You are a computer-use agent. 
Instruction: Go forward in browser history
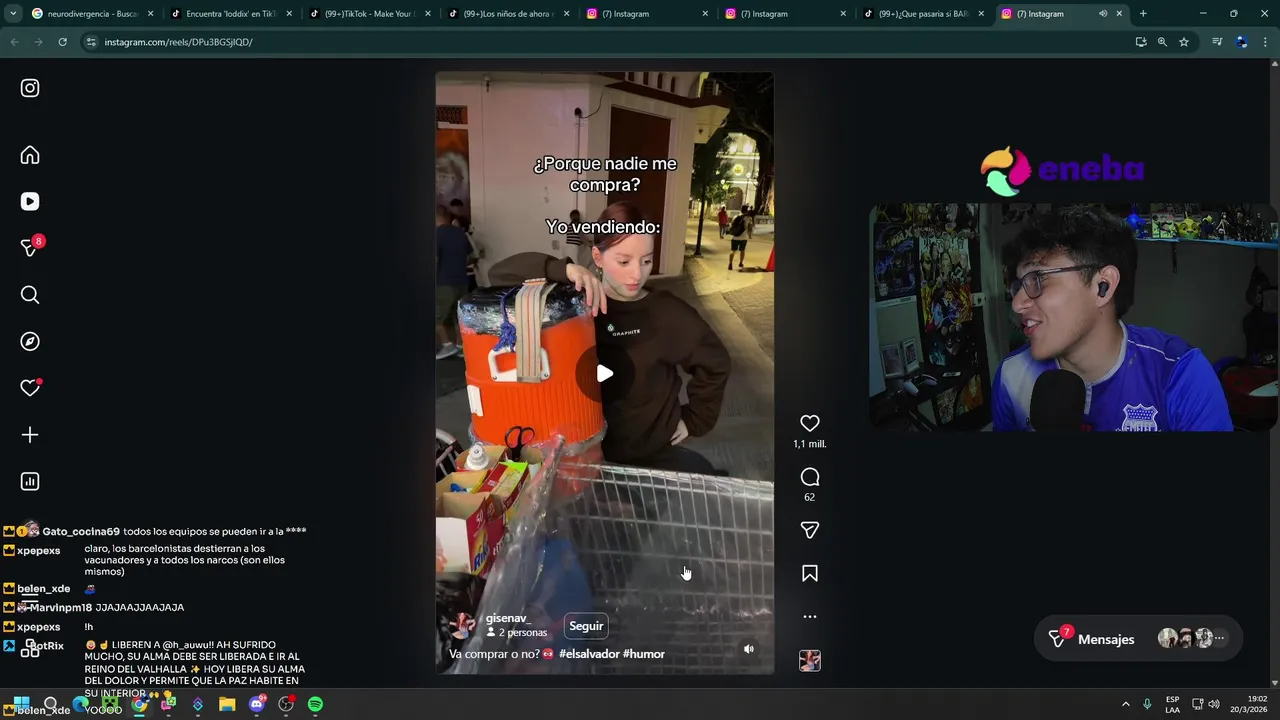click(x=38, y=42)
